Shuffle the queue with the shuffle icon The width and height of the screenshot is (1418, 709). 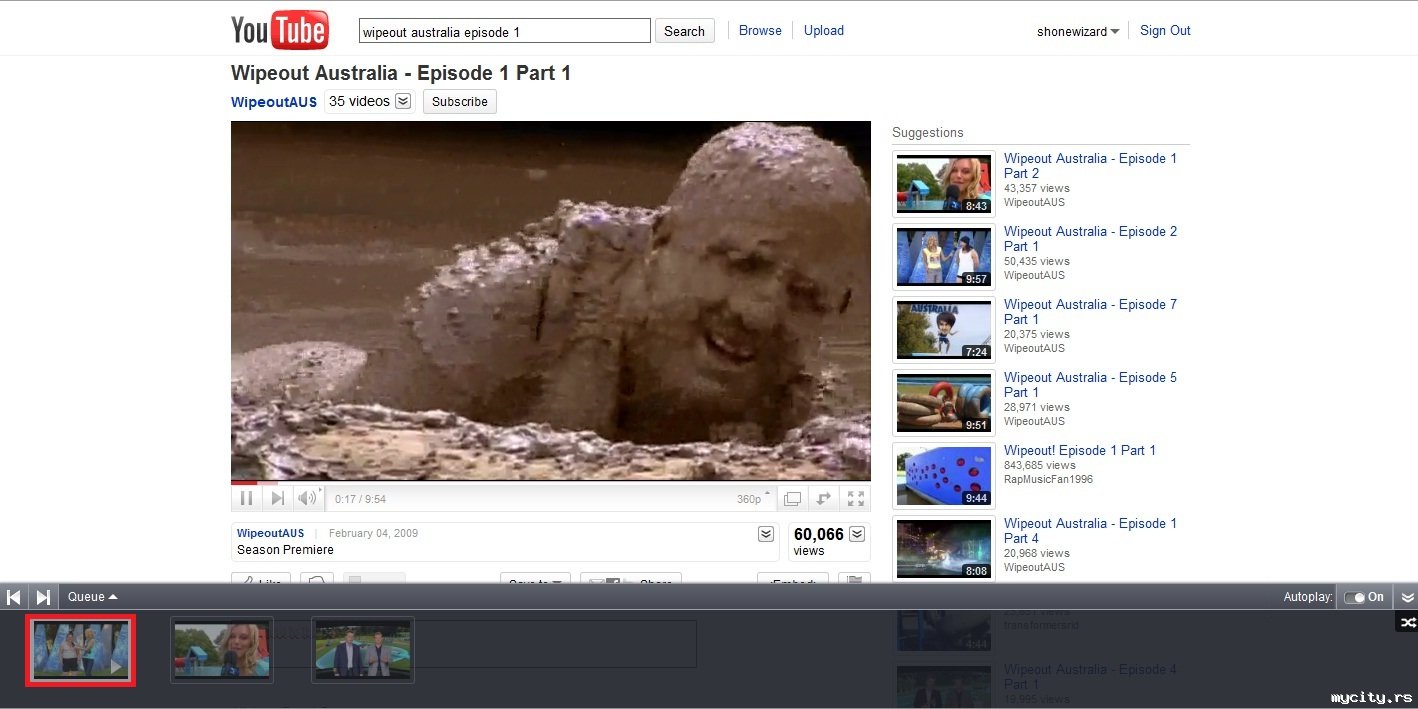(1407, 622)
